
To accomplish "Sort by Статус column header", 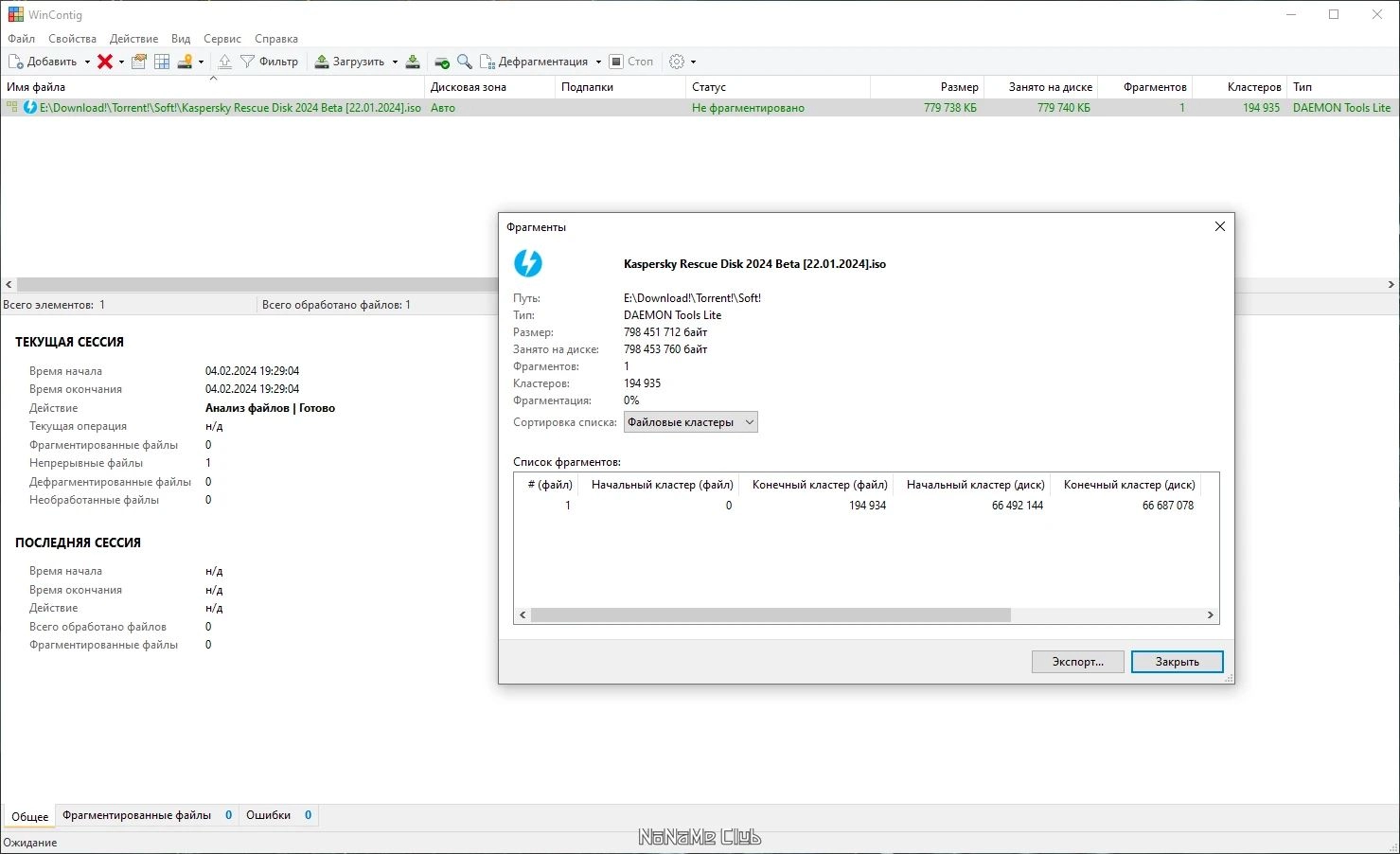I will (x=778, y=87).
